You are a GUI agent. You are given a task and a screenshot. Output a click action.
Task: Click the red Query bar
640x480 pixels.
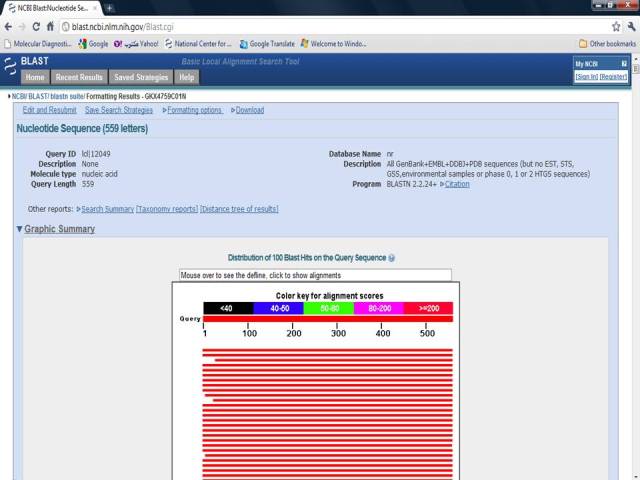click(328, 319)
